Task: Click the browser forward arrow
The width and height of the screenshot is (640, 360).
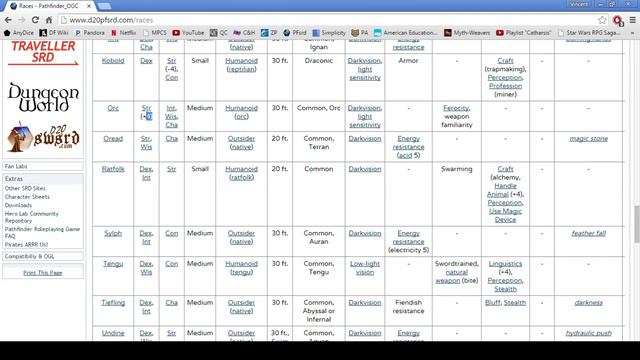Action: (22, 20)
